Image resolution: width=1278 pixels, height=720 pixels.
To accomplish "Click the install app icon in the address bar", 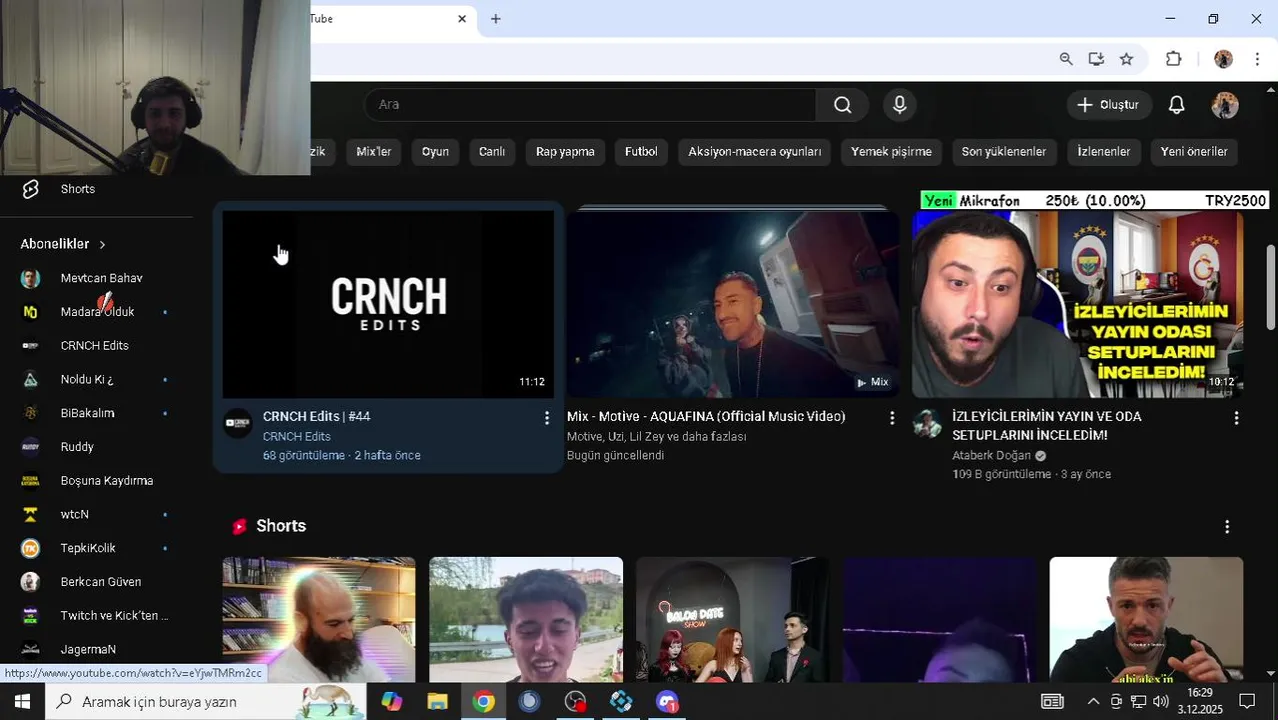I will (x=1096, y=59).
